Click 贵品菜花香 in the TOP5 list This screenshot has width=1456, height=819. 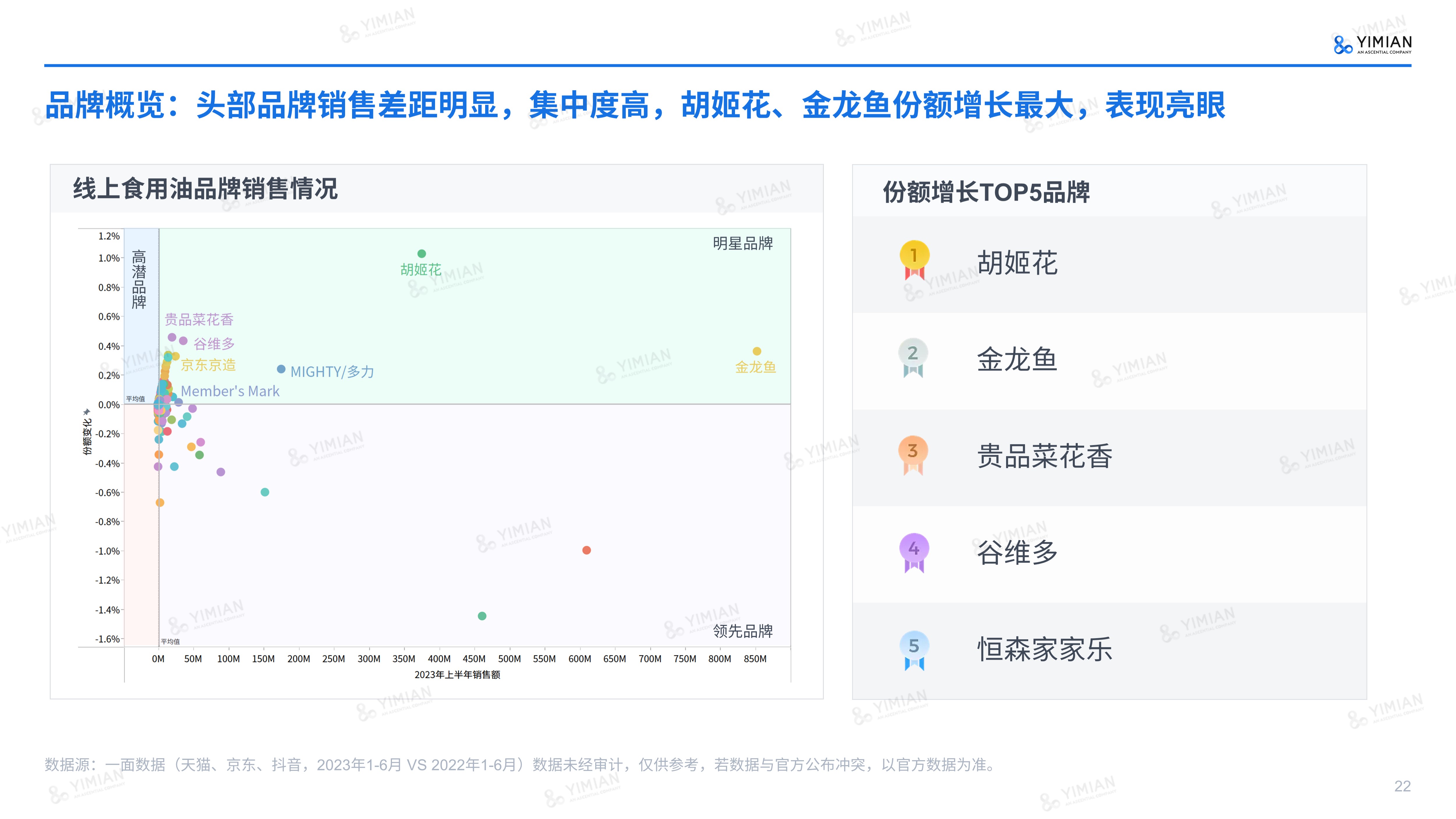[x=1045, y=456]
